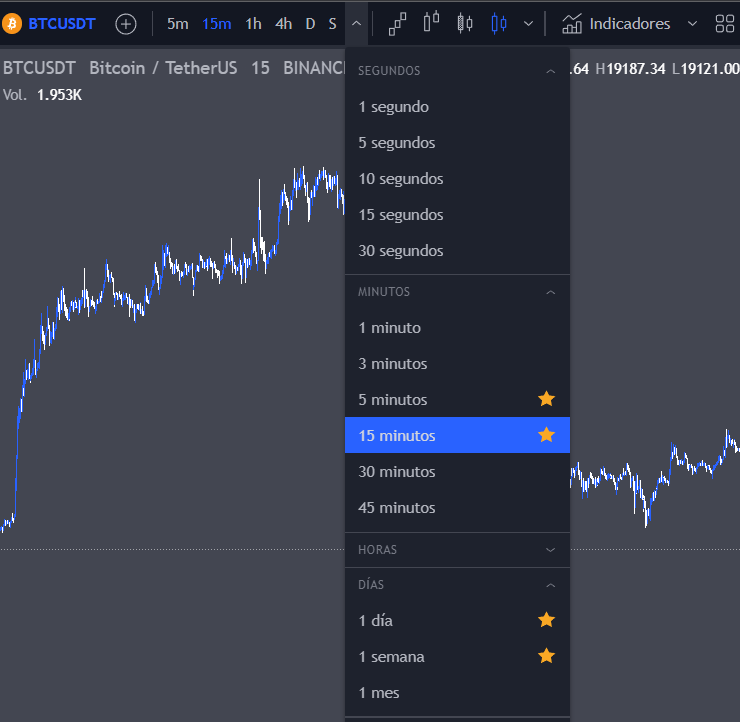Image resolution: width=740 pixels, height=722 pixels.
Task: Select 10 segundos interval
Action: (x=457, y=179)
